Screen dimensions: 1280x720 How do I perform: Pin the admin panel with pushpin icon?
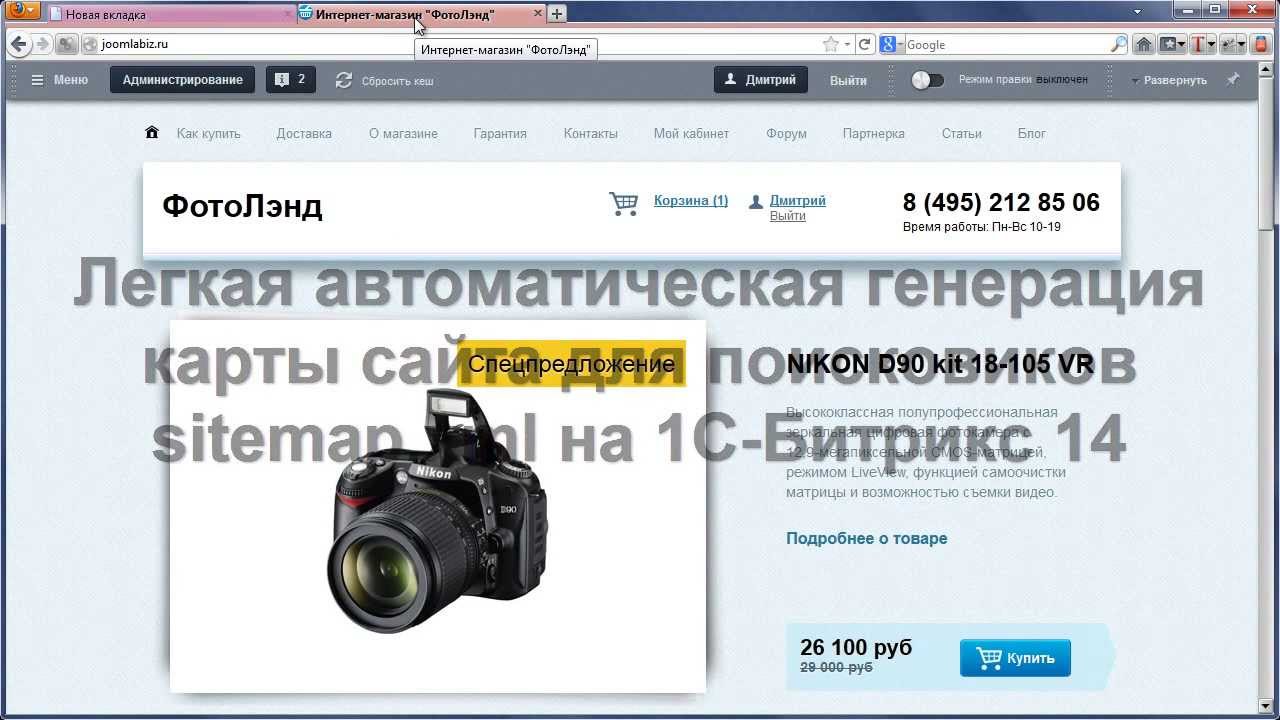[x=1233, y=79]
